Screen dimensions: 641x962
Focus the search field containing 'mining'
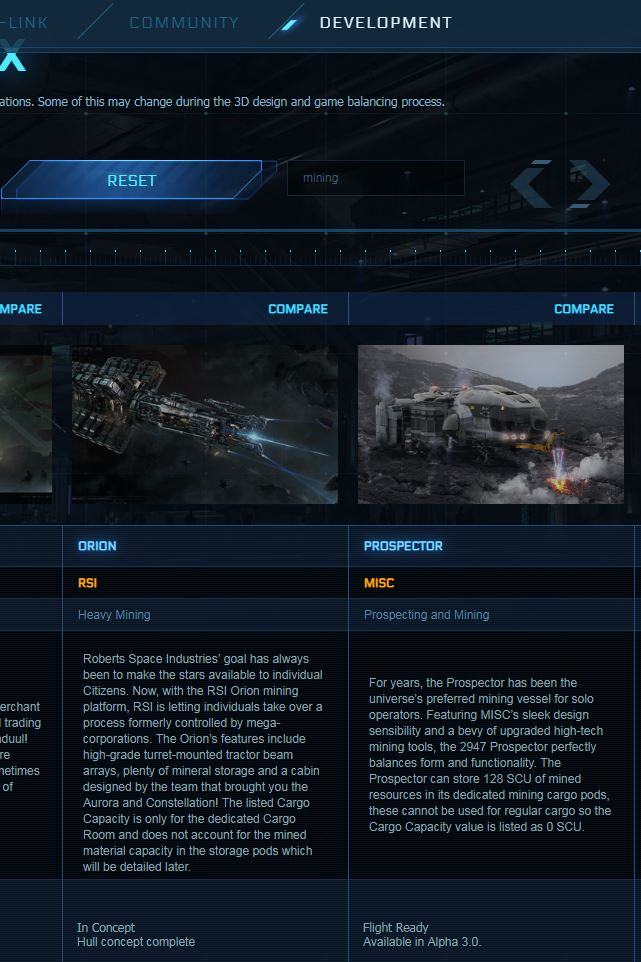pos(376,178)
